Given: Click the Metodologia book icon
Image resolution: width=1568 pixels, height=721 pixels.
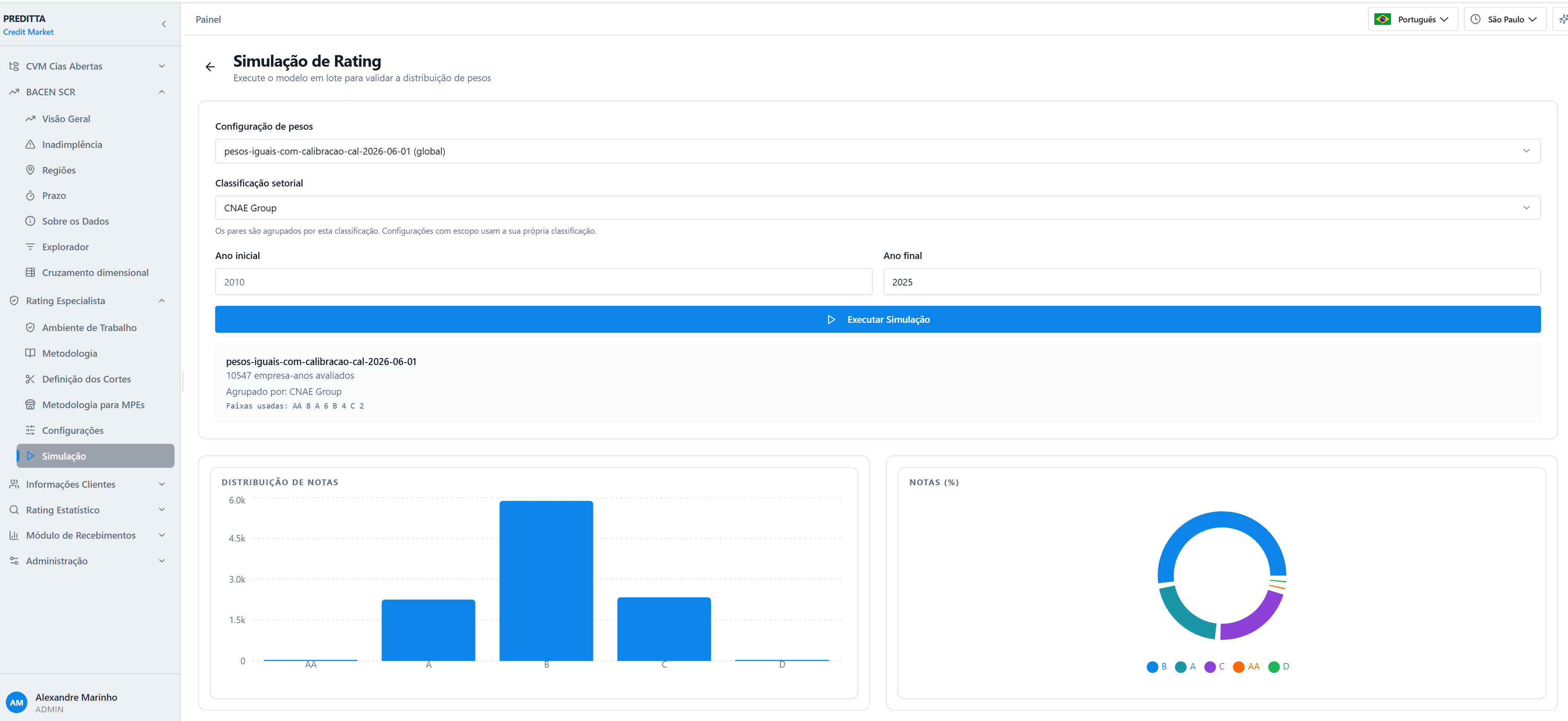Looking at the screenshot, I should pyautogui.click(x=30, y=353).
